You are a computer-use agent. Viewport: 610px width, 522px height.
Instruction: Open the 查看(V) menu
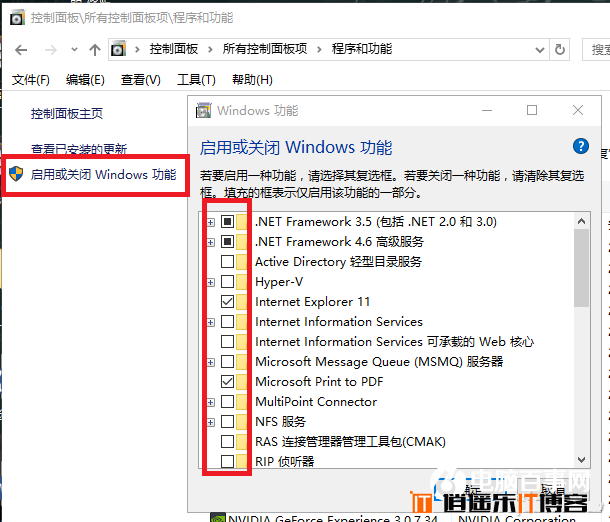[140, 80]
